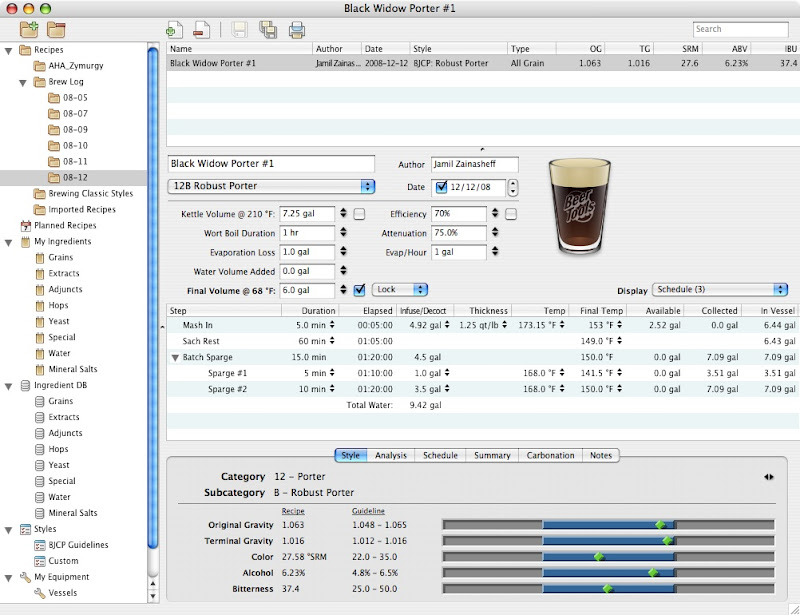Collapse the Batch Sparge step row
The image size is (800, 615).
[176, 357]
